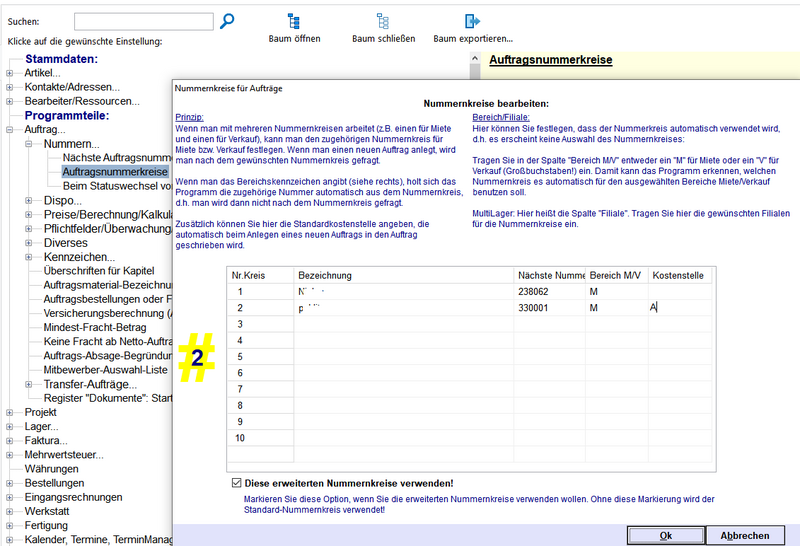Image resolution: width=800 pixels, height=546 pixels.
Task: Expand the Bestellungen node
Action: coord(9,483)
